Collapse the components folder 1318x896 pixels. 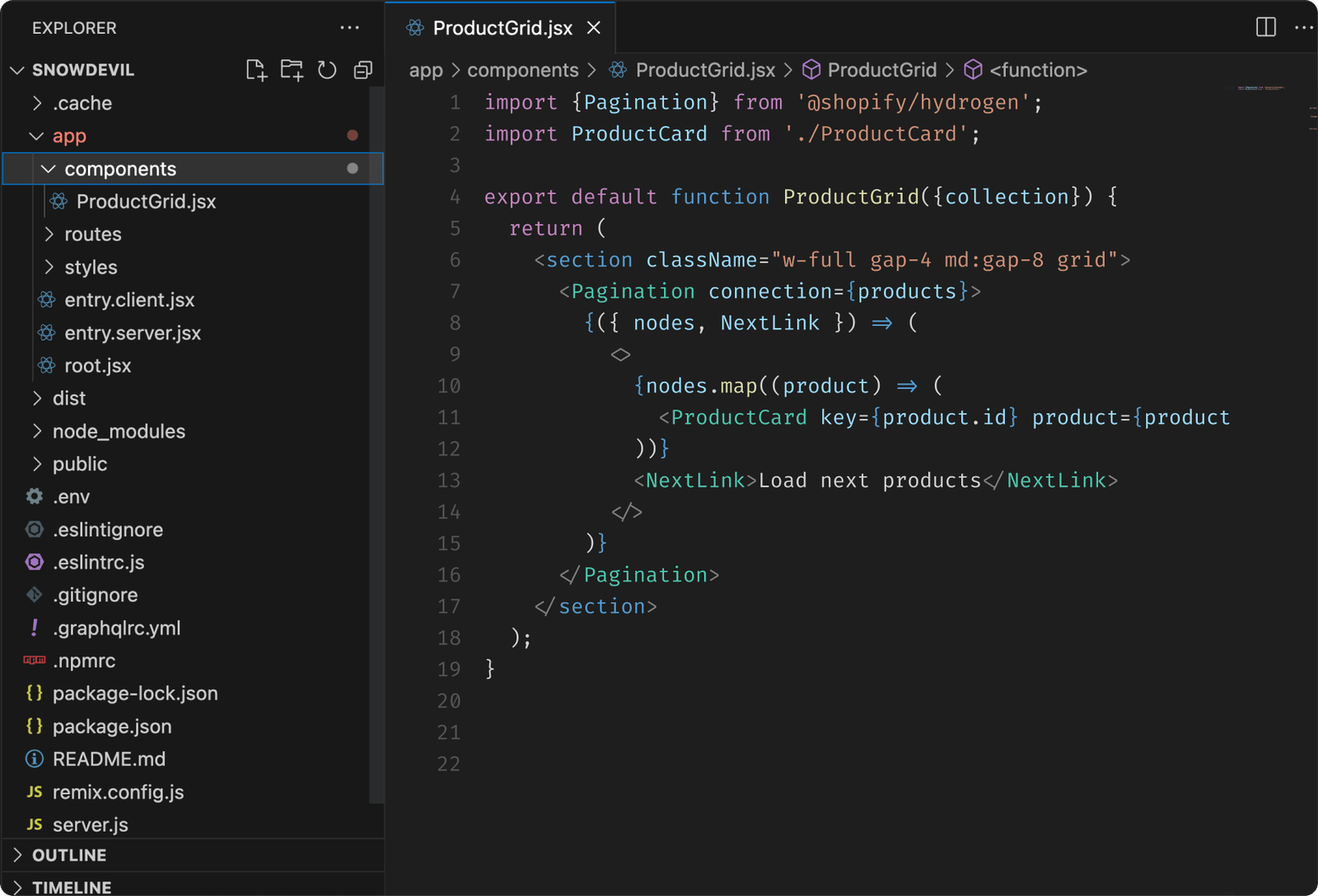coord(49,169)
